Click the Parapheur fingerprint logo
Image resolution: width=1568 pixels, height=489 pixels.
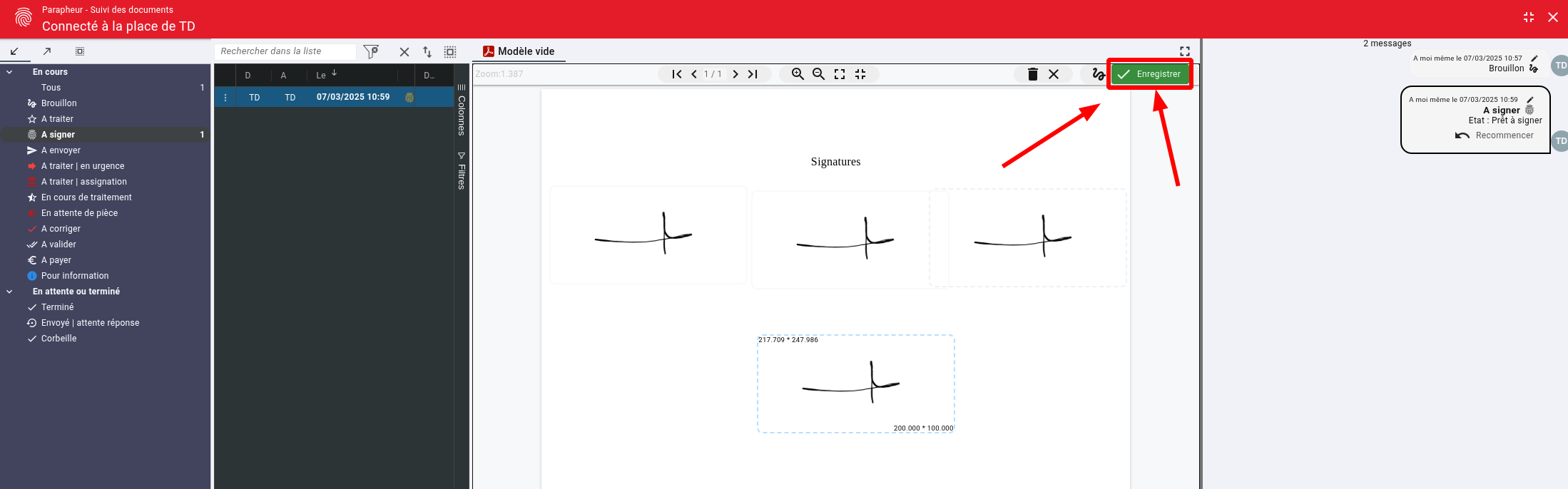click(24, 18)
